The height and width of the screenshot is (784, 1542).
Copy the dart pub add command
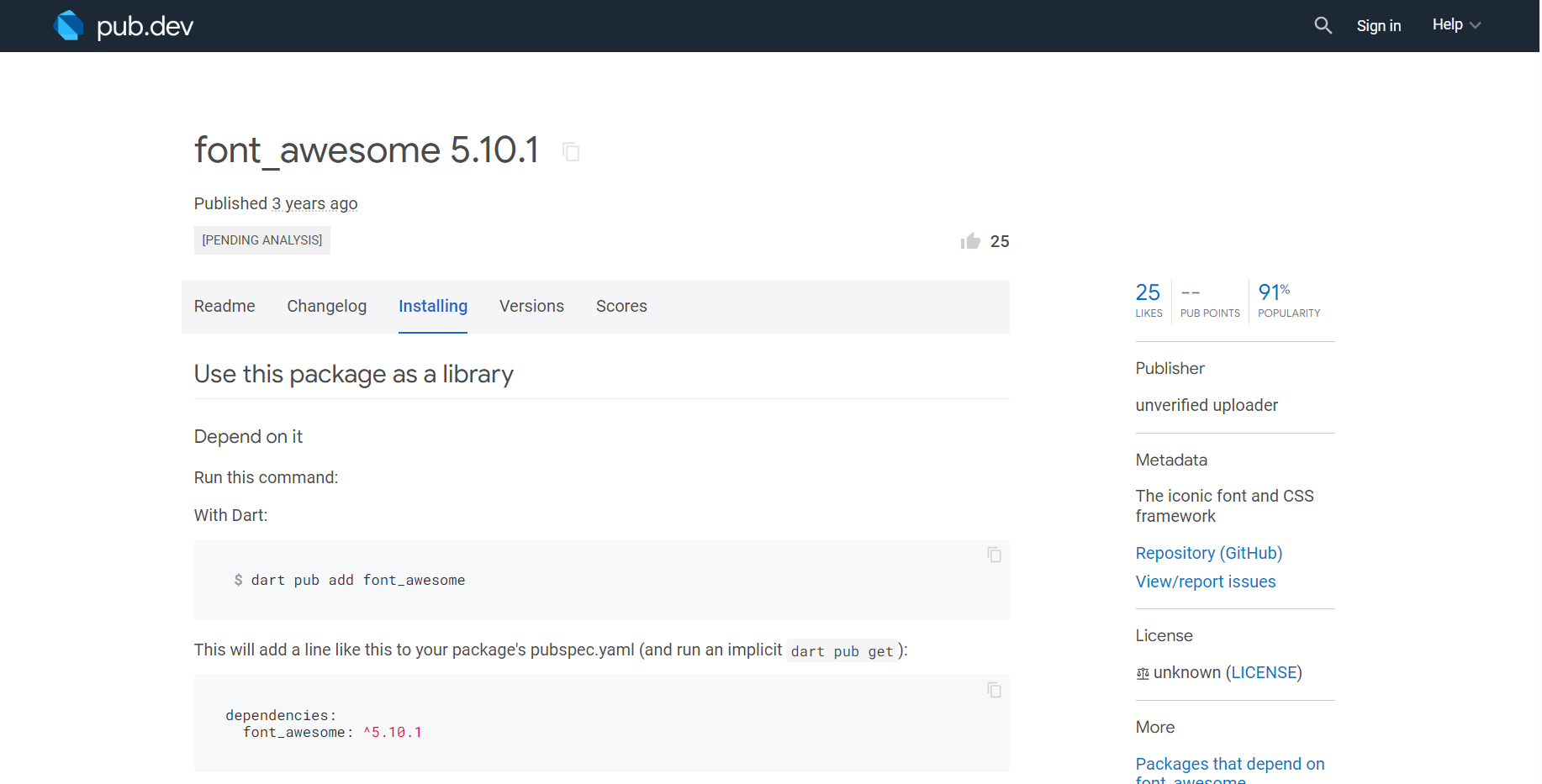tap(995, 555)
